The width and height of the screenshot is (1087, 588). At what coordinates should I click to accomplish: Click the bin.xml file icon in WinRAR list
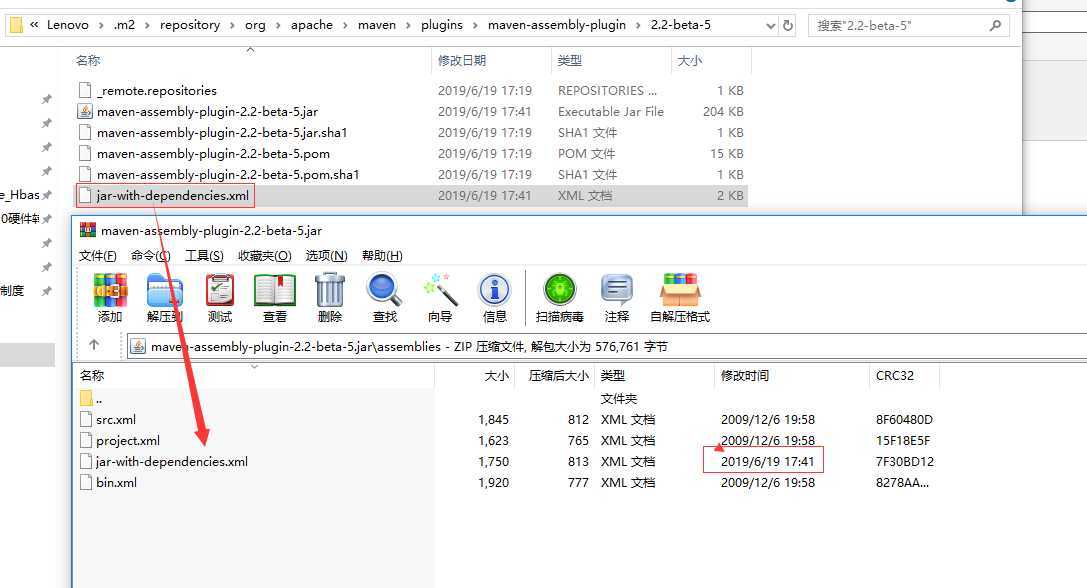pos(86,483)
